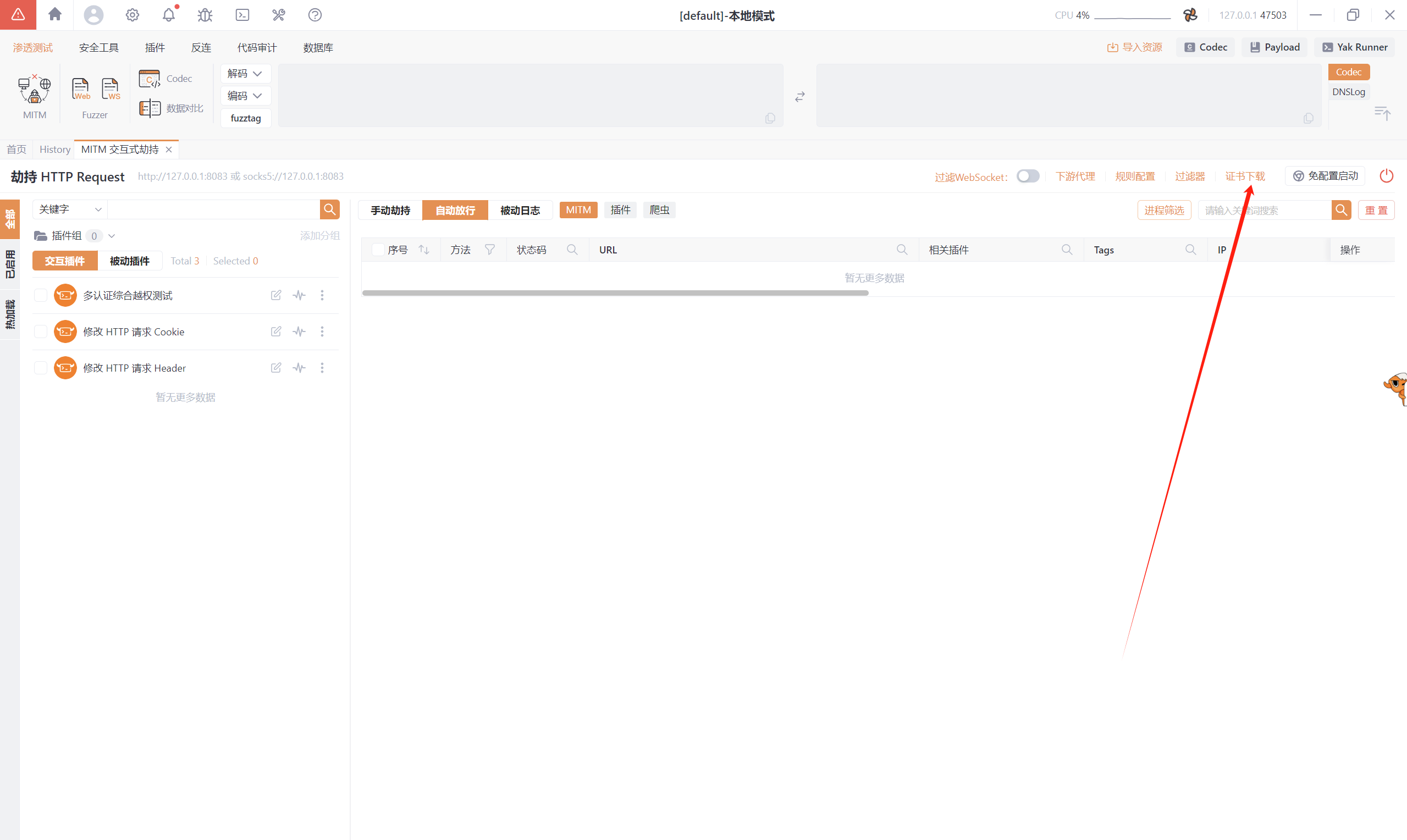Toggle the 过滤WebSocket switch
The width and height of the screenshot is (1407, 840).
click(1027, 176)
